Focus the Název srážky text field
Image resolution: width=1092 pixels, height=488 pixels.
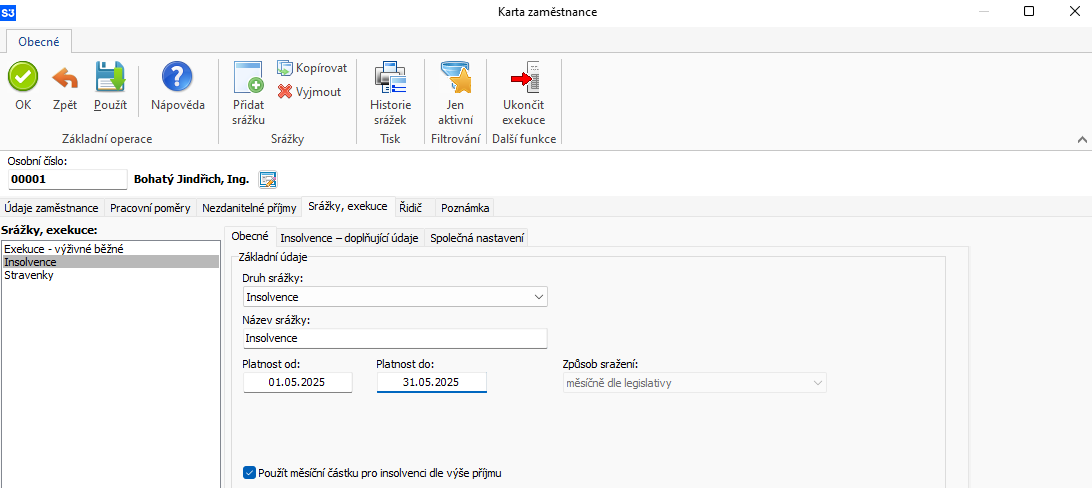coord(395,338)
